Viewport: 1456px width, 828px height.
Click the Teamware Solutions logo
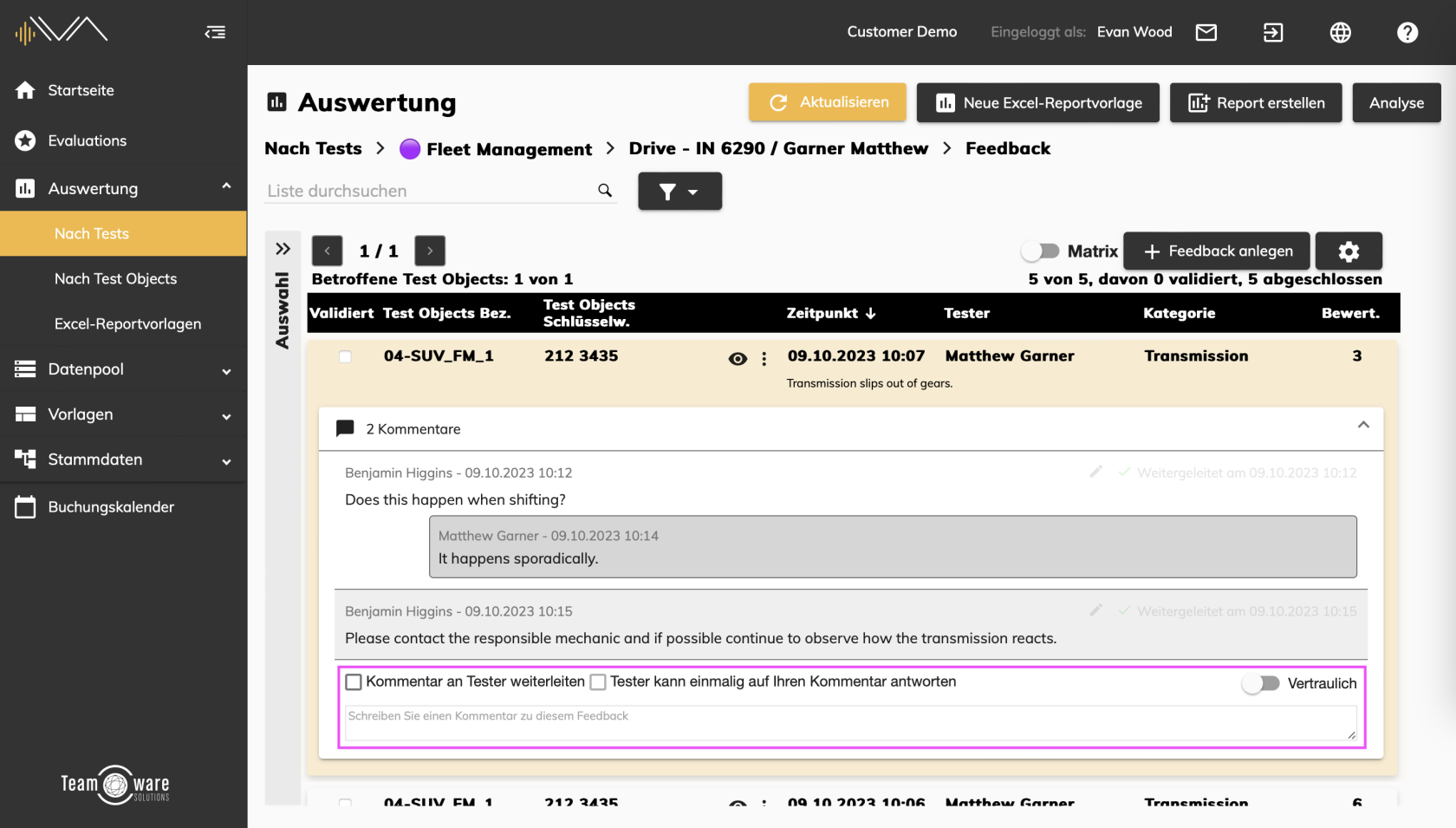[x=115, y=785]
